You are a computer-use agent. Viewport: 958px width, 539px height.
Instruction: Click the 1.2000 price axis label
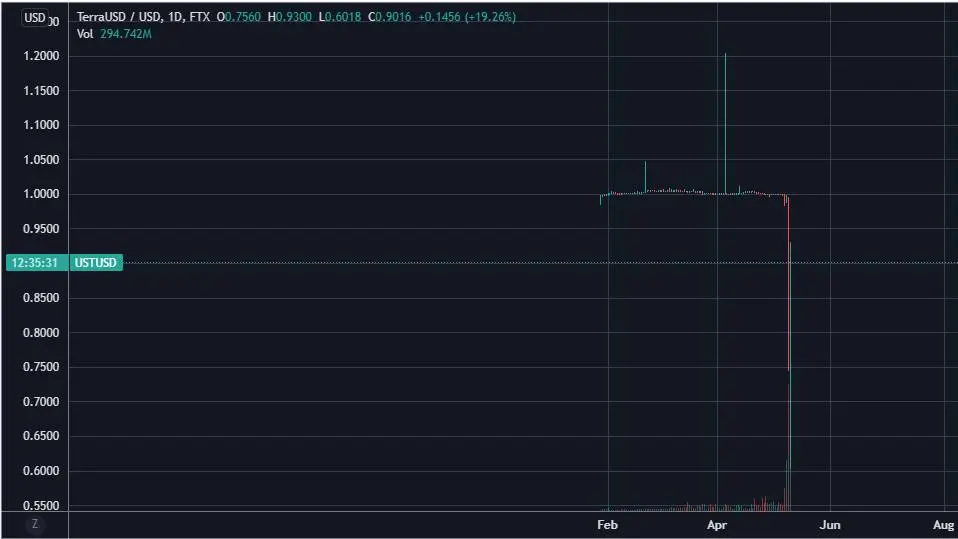(x=42, y=56)
